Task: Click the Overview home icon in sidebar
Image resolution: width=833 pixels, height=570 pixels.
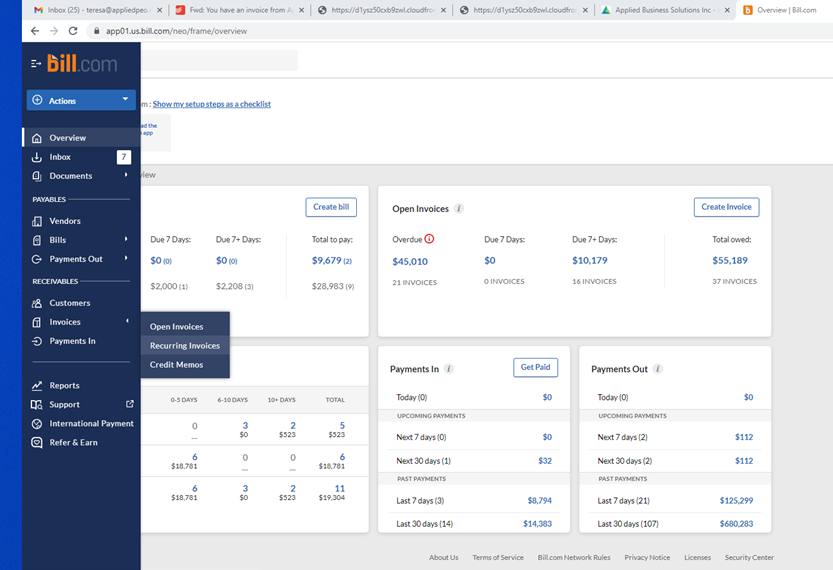Action: click(x=37, y=138)
